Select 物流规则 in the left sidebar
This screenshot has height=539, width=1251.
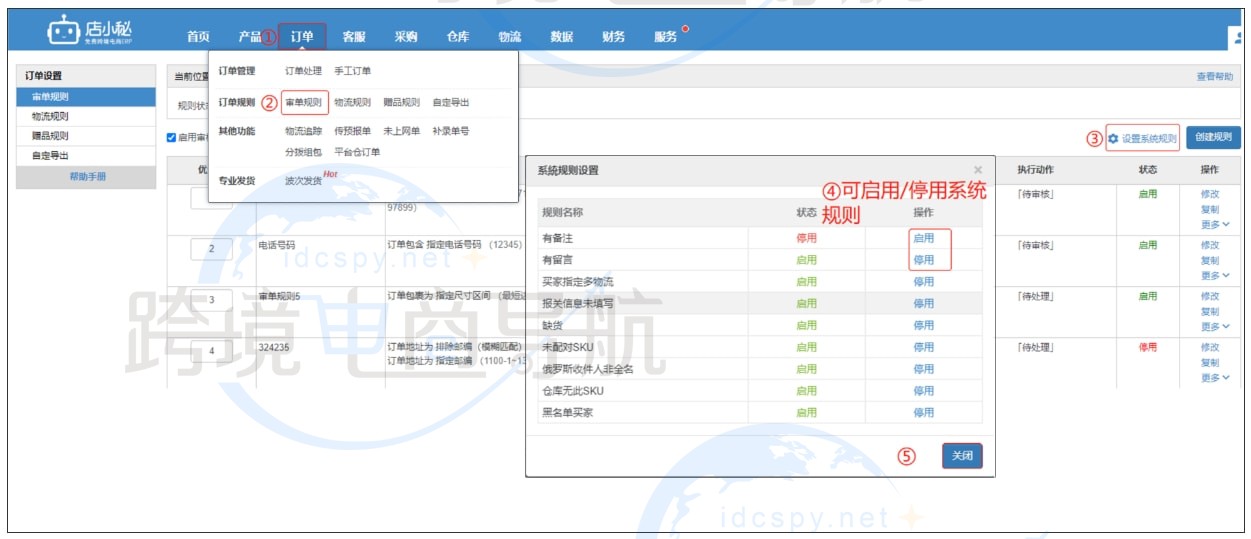(x=88, y=116)
